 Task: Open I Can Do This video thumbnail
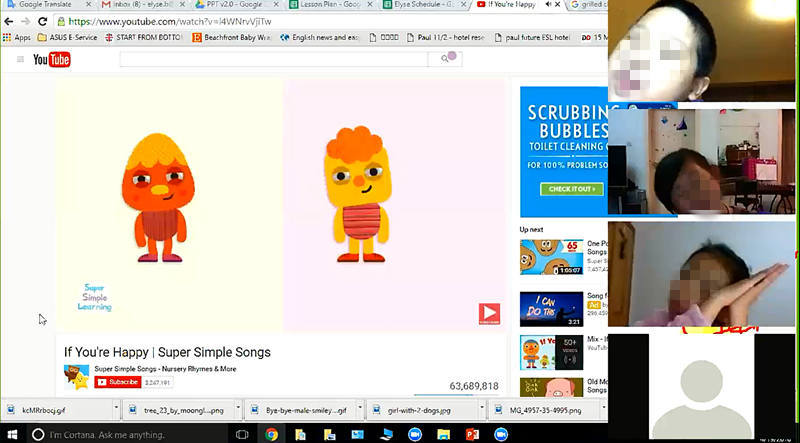551,309
